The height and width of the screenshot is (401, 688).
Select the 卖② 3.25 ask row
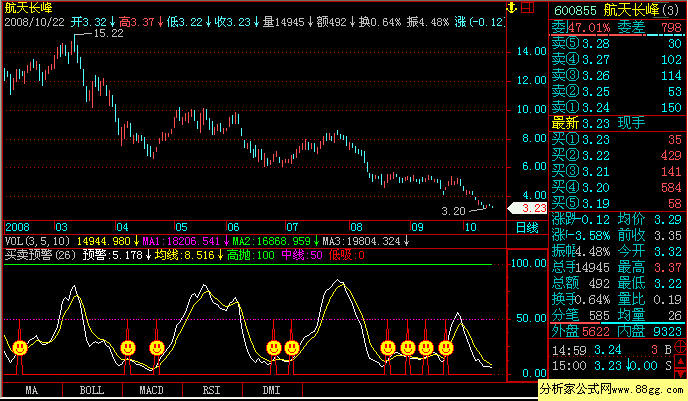616,91
